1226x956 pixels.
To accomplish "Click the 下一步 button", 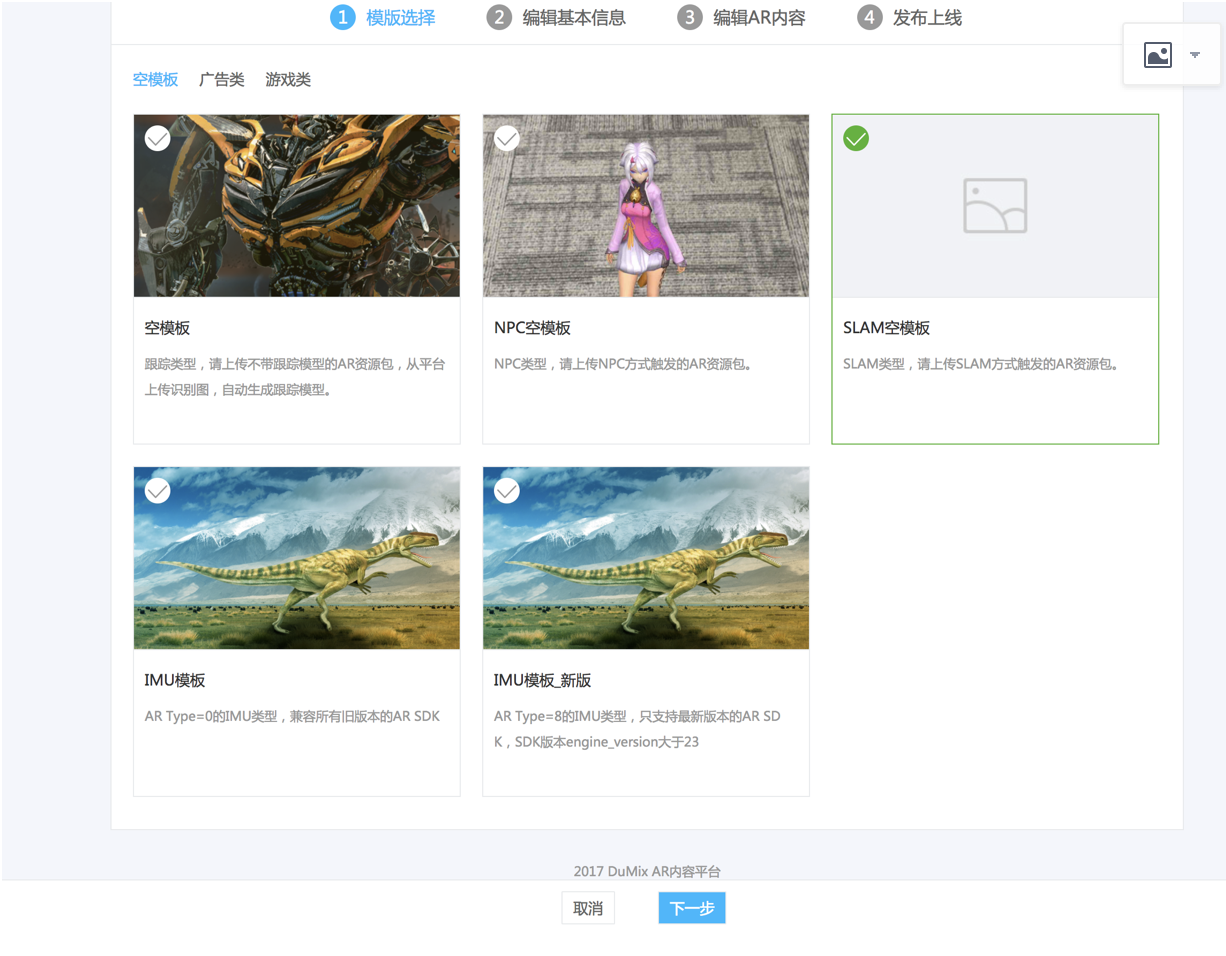I will point(692,908).
